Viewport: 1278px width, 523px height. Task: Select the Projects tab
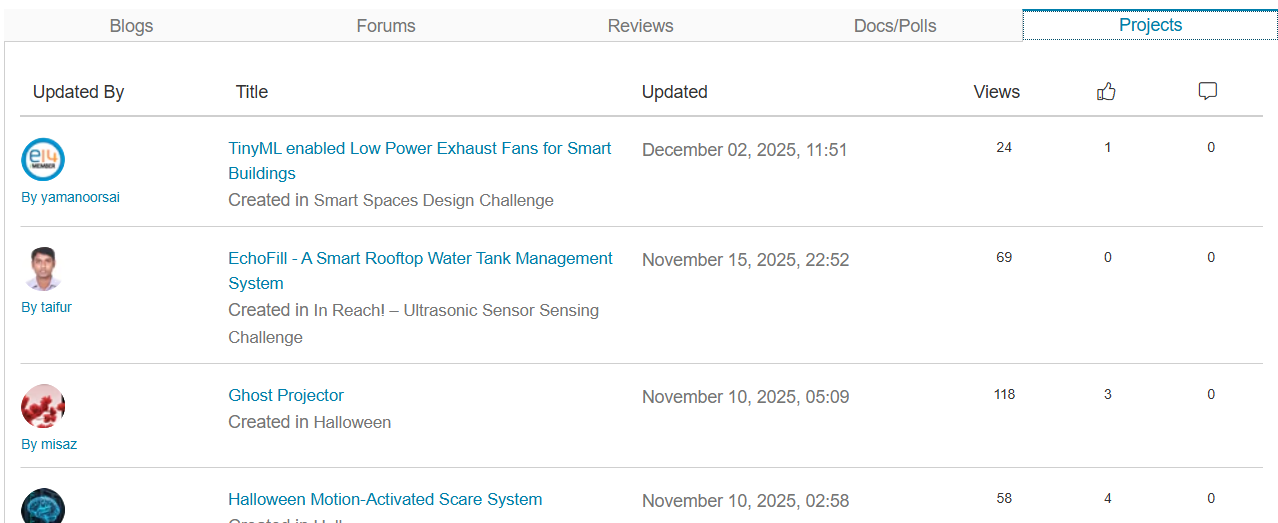click(1150, 26)
